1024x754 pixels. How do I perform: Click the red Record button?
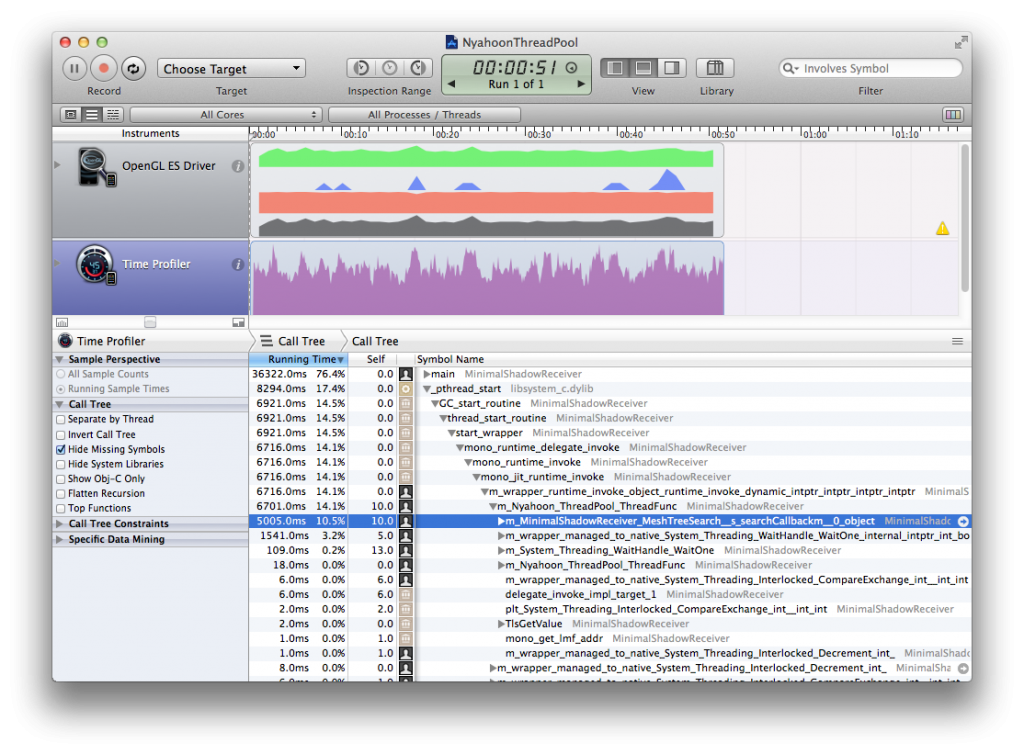tap(104, 69)
